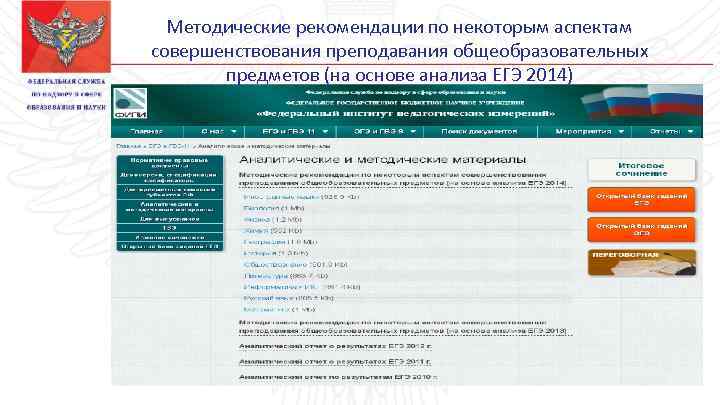Click the Аналитические и методические материалы page heading
The width and height of the screenshot is (720, 405).
click(x=382, y=159)
